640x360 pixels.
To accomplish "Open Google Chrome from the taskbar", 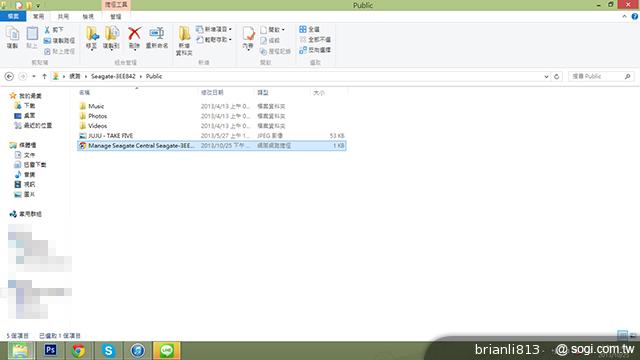I will click(78, 350).
